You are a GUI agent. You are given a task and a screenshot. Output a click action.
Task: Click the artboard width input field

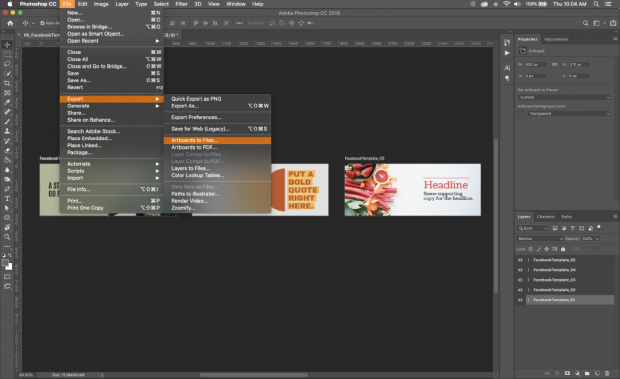tap(535, 64)
